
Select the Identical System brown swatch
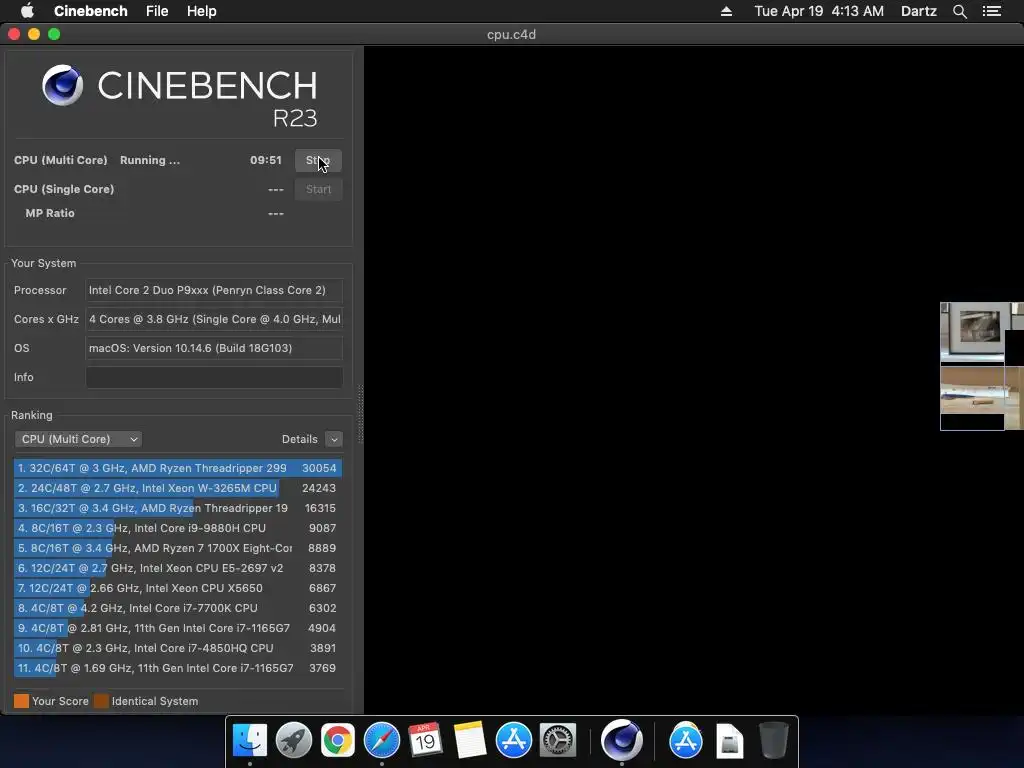pos(101,701)
